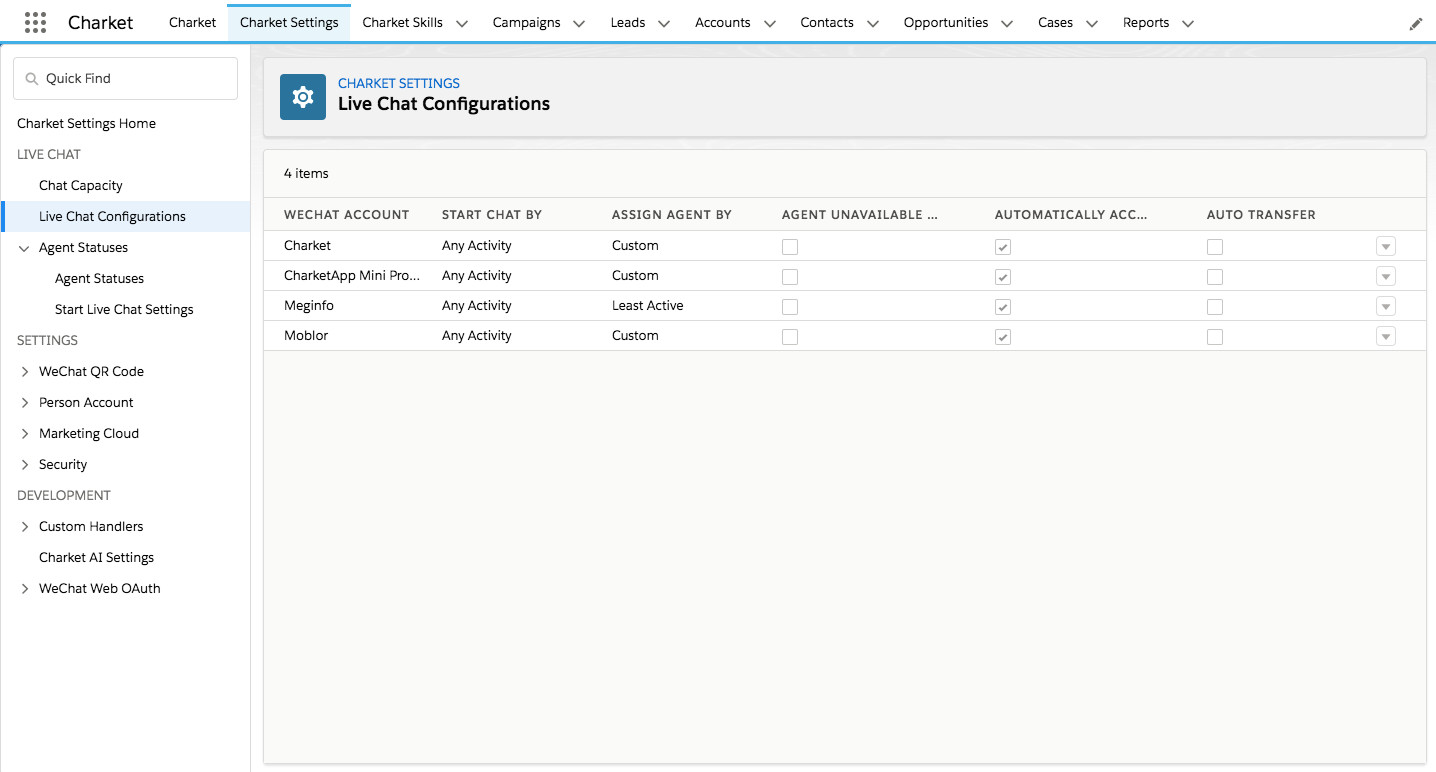The image size is (1436, 772).
Task: Toggle Auto Transfer checkbox for Moblor
Action: [x=1215, y=337]
